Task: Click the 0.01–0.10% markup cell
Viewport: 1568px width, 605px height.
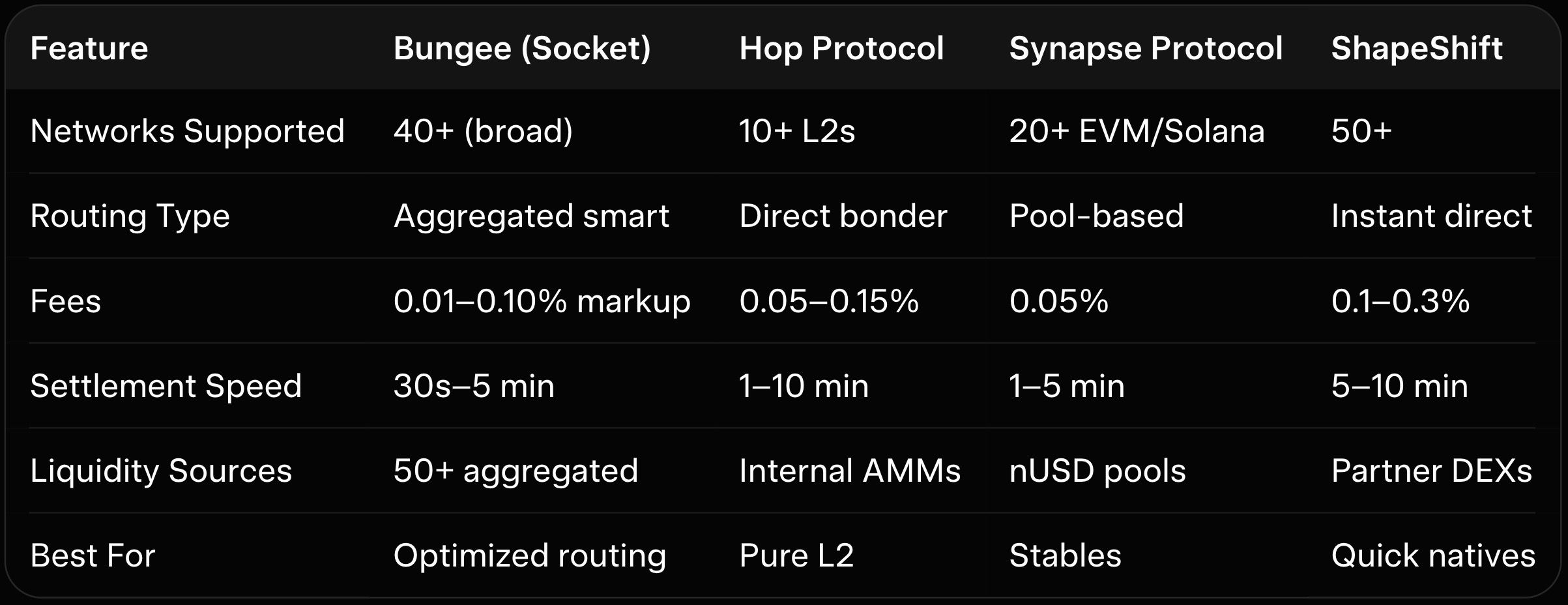Action: pyautogui.click(x=542, y=301)
